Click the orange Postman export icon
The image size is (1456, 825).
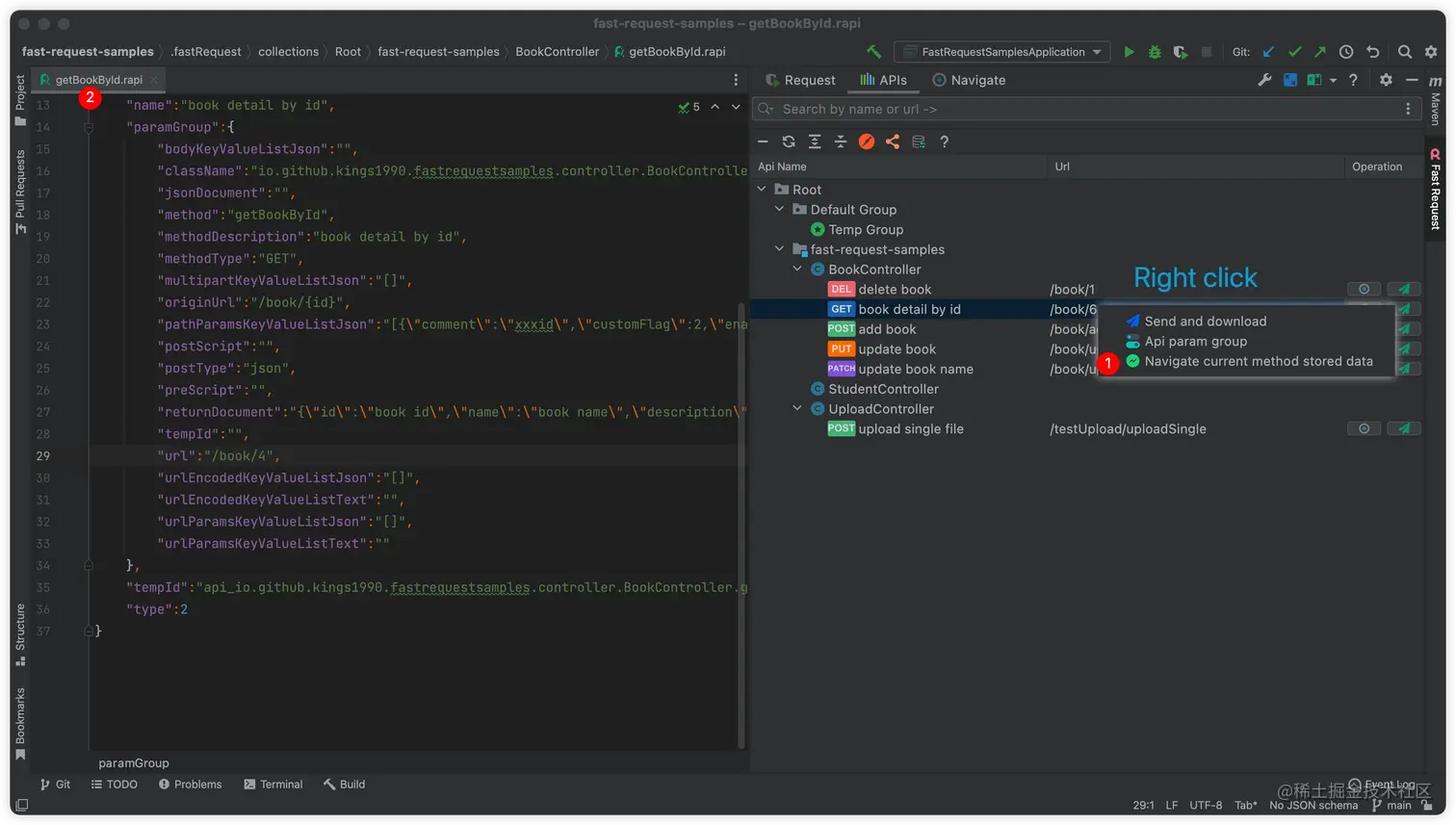867,142
